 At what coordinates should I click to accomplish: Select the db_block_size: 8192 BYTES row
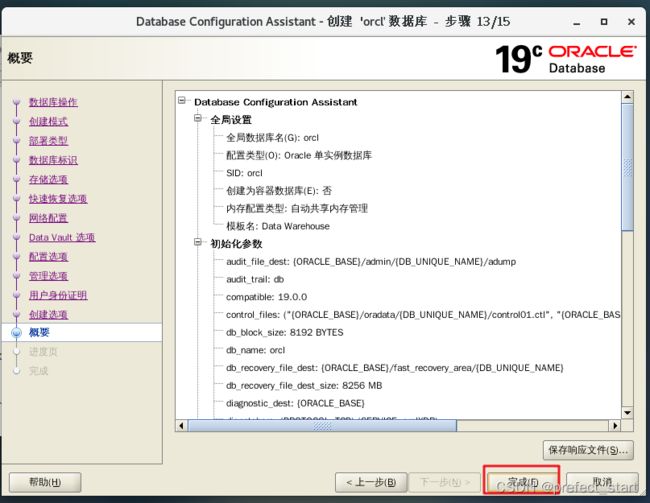[x=285, y=333]
